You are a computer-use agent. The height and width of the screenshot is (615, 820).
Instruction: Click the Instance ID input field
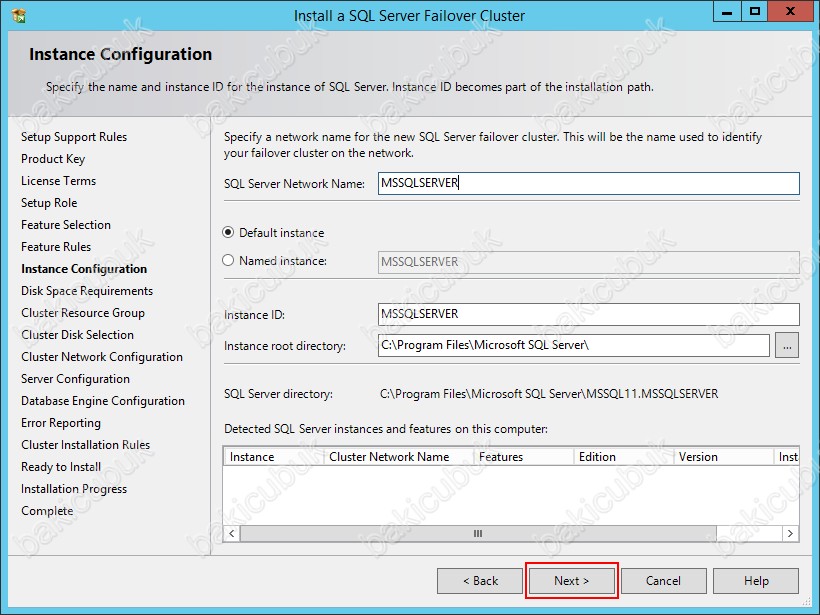tap(588, 314)
